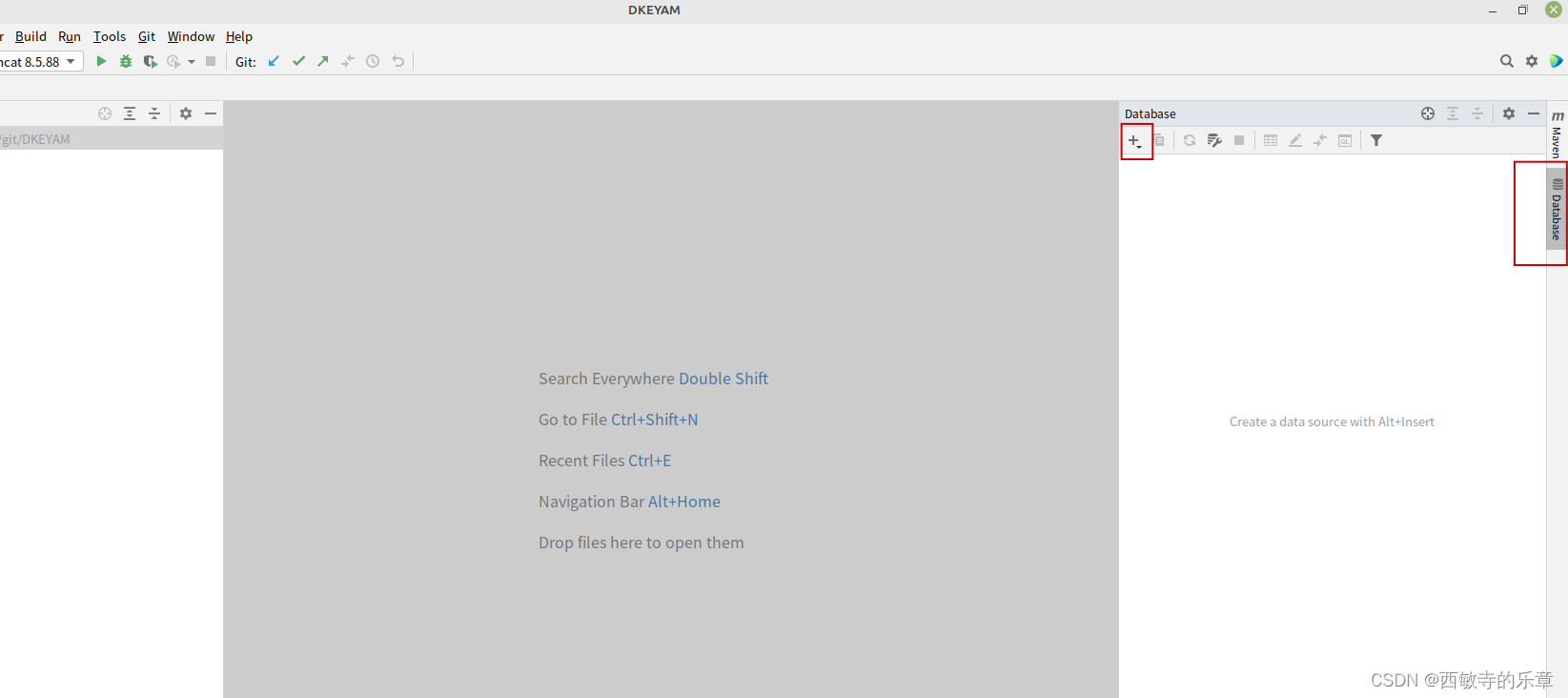The image size is (1568, 698).
Task: Push commits with green Git arrow
Action: pos(323,61)
